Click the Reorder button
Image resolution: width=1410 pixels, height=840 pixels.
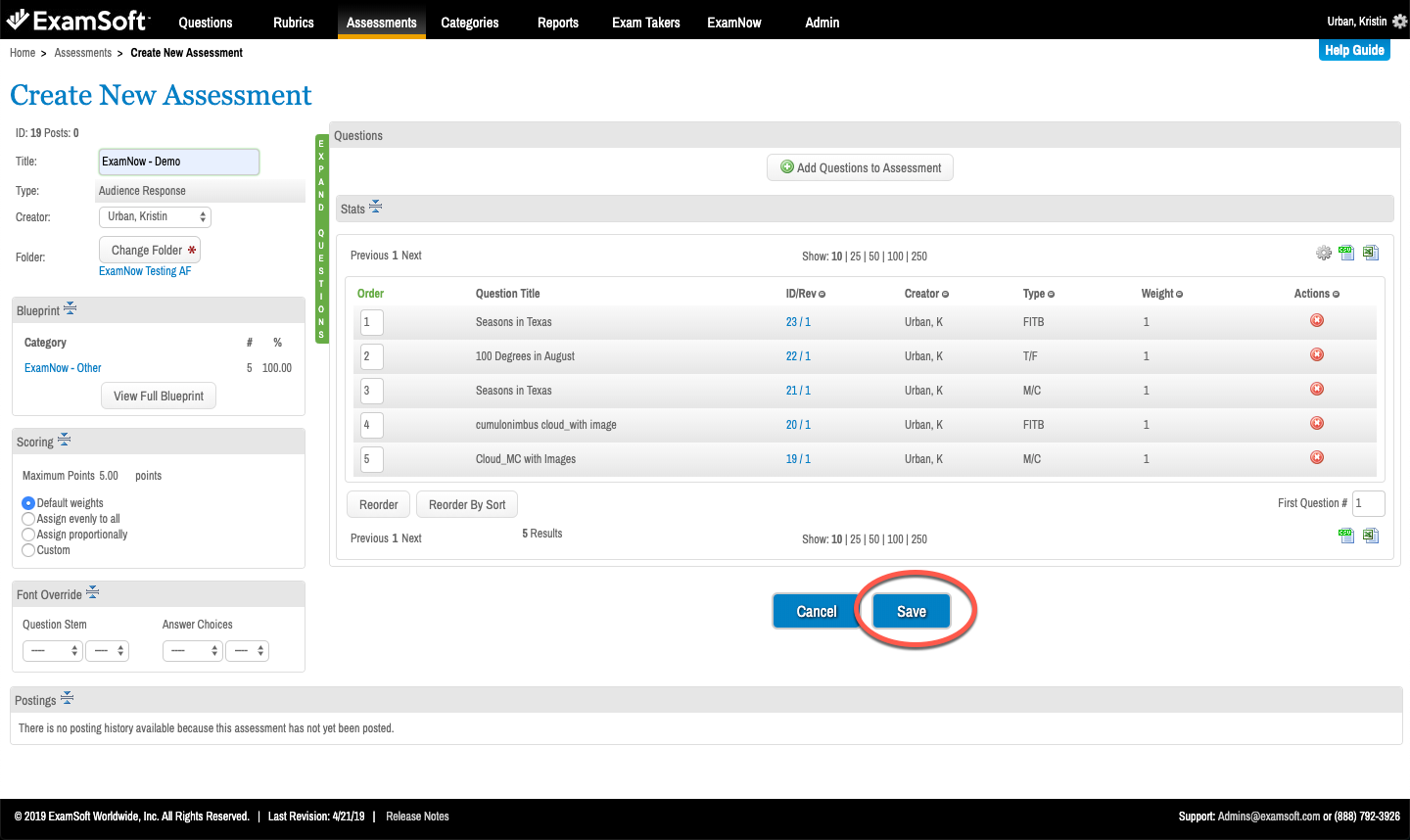click(378, 504)
